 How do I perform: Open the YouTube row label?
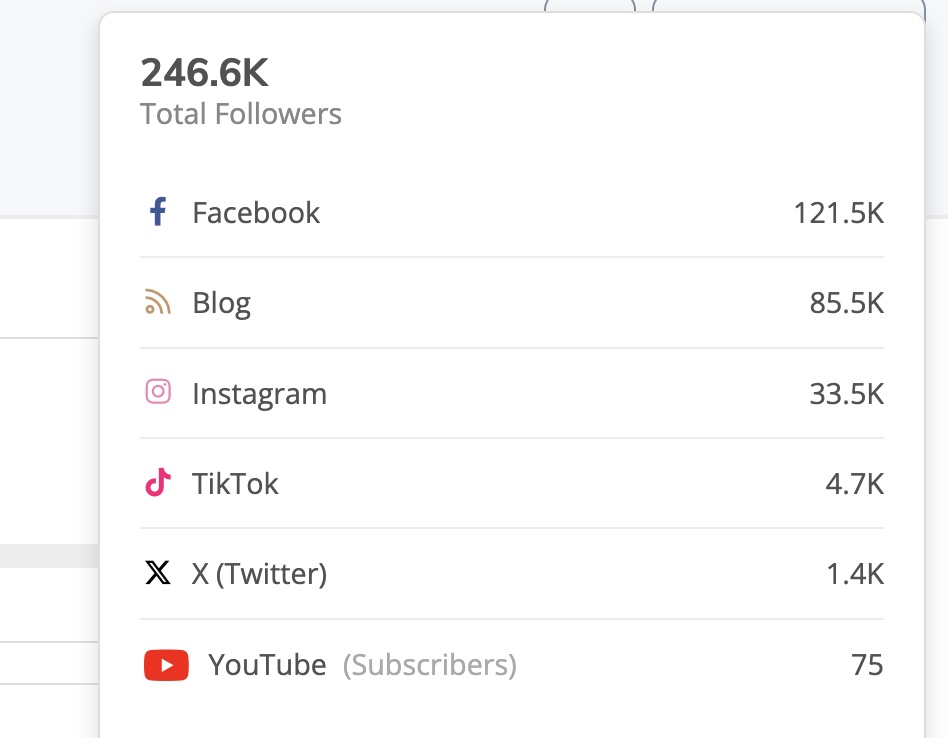click(267, 665)
